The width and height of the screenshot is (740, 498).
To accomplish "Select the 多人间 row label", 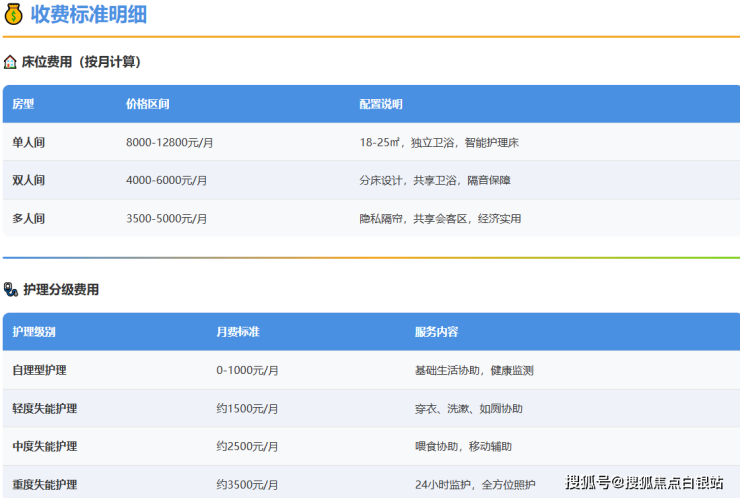I will (x=29, y=218).
